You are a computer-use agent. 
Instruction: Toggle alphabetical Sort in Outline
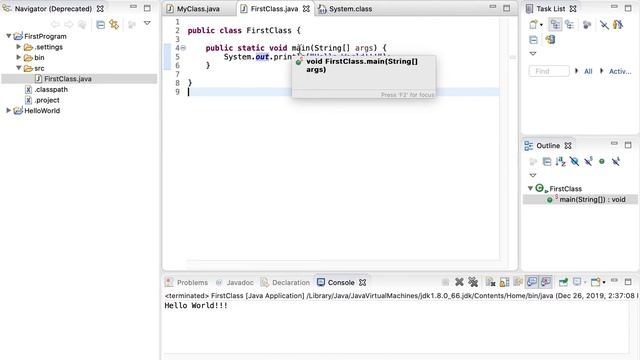[x=561, y=162]
